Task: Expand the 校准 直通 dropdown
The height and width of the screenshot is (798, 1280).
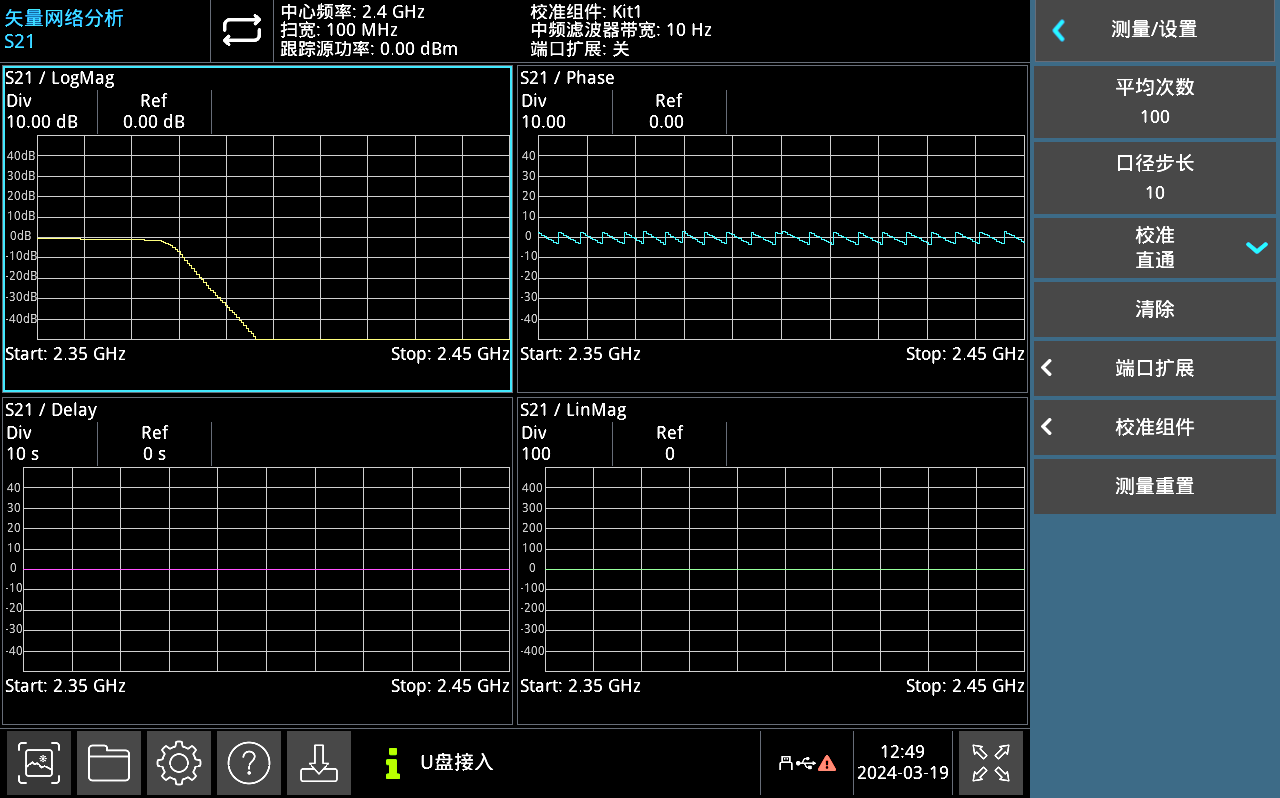Action: 1256,248
